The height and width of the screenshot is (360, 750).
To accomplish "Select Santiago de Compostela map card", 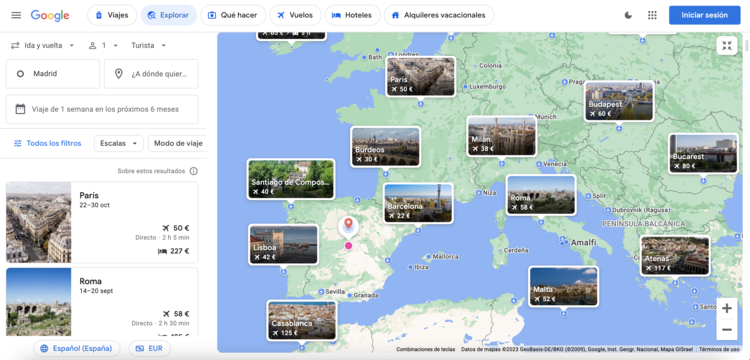I will coord(291,179).
